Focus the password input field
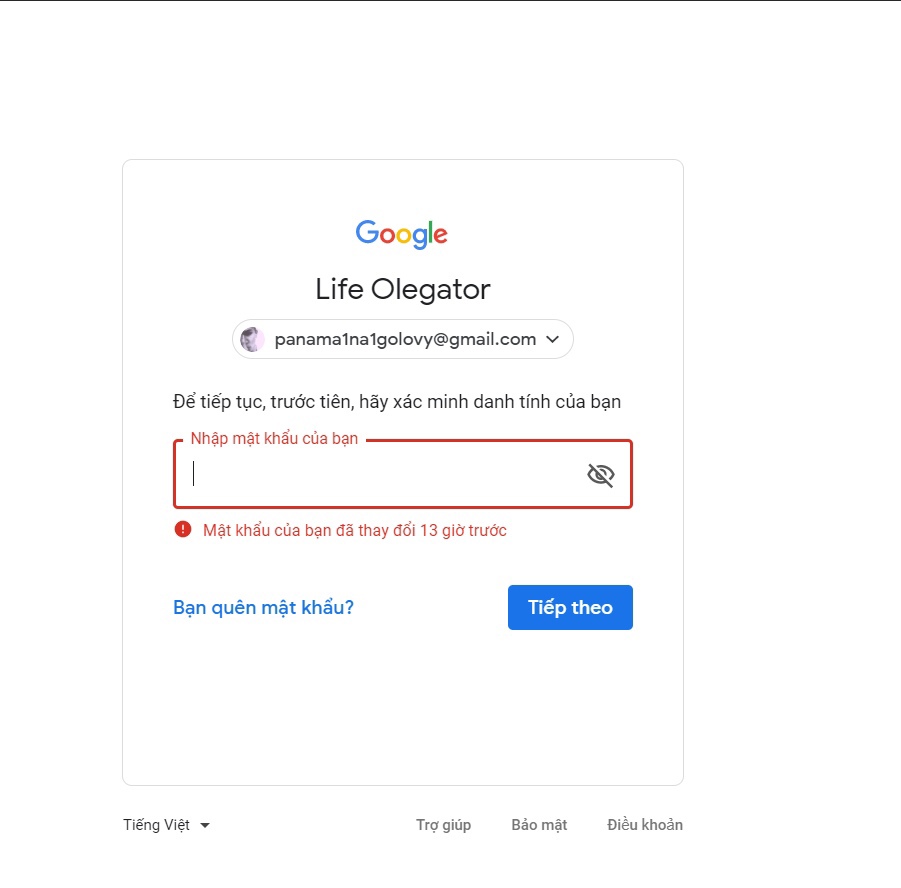The height and width of the screenshot is (888, 901). 380,475
